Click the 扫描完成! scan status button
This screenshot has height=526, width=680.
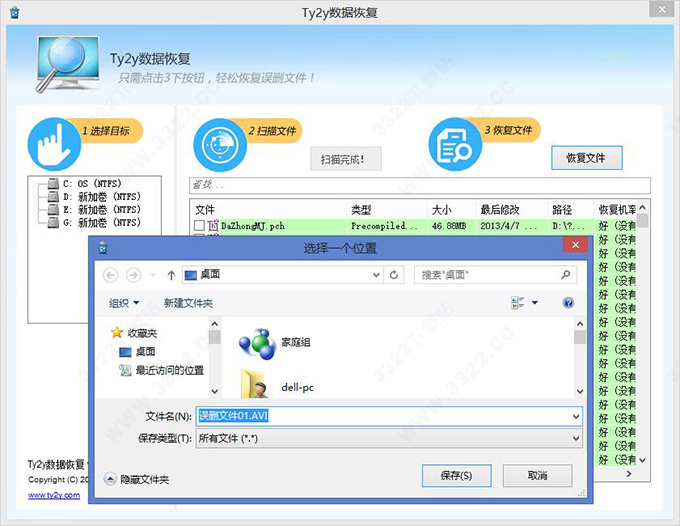click(x=346, y=159)
